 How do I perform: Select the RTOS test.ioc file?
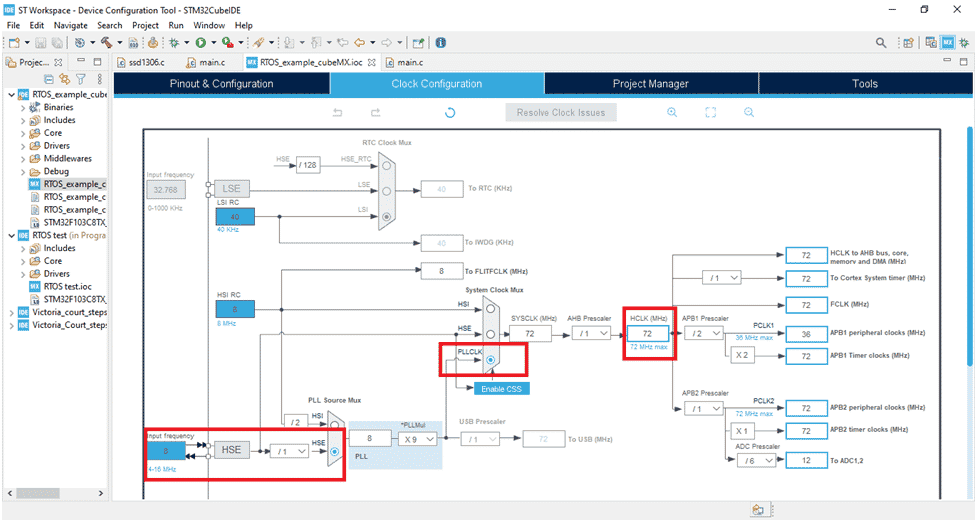67,287
